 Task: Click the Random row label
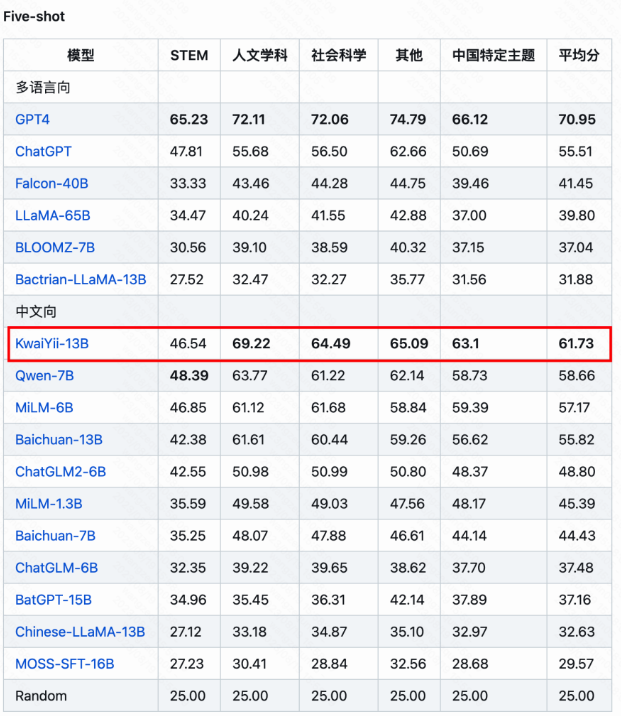click(41, 696)
